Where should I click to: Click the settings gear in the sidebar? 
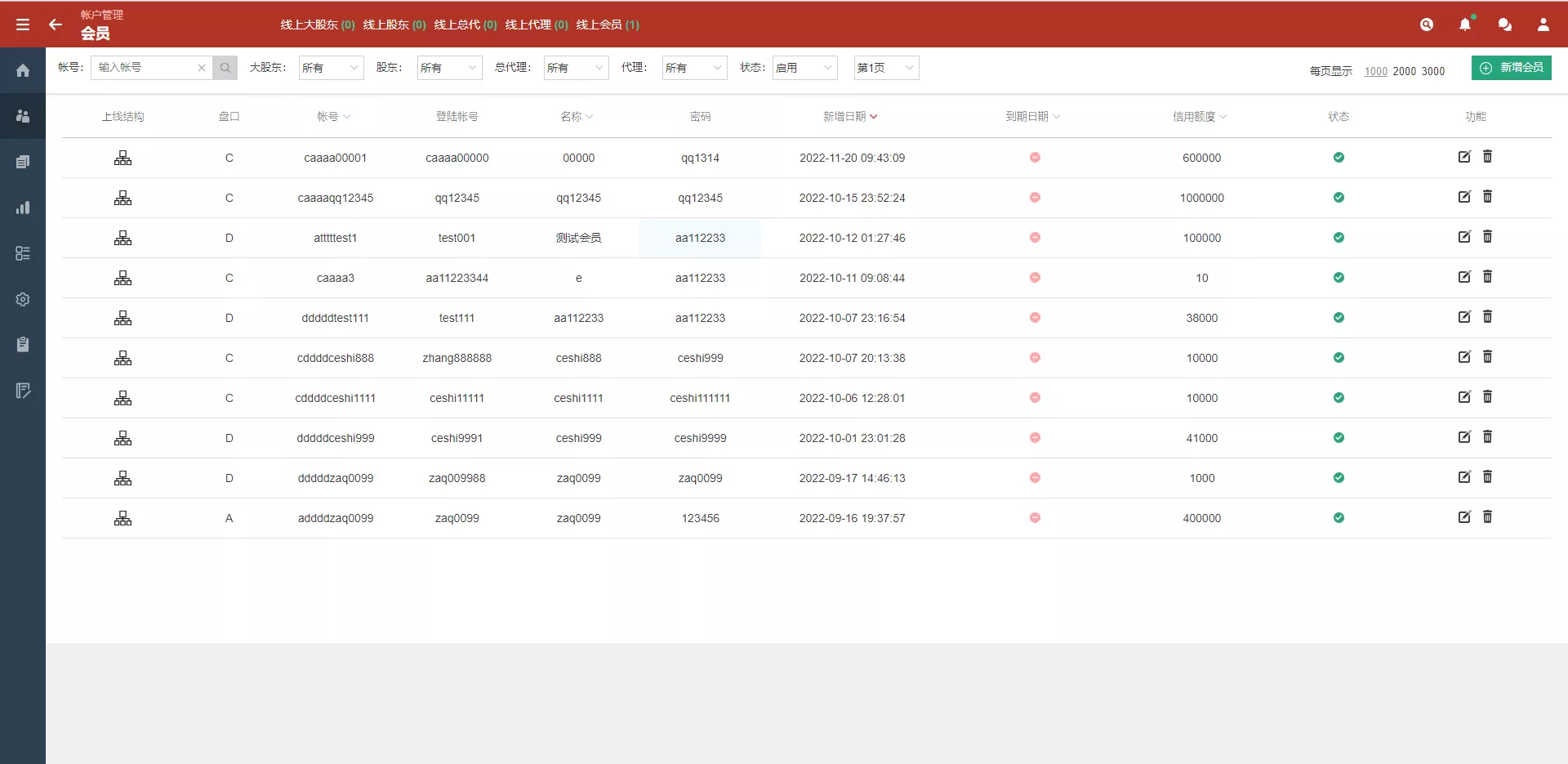(x=22, y=299)
